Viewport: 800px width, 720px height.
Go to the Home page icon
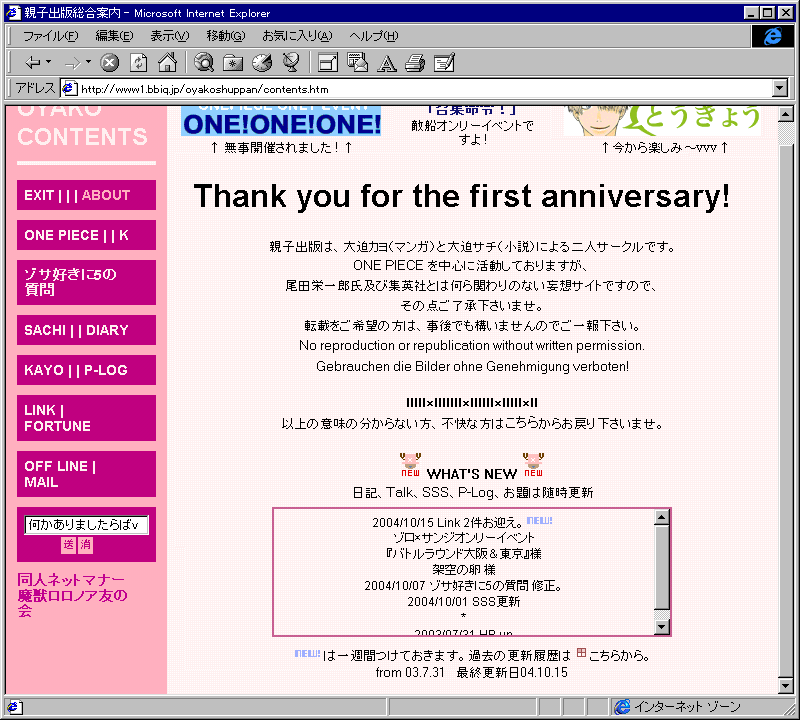click(167, 62)
